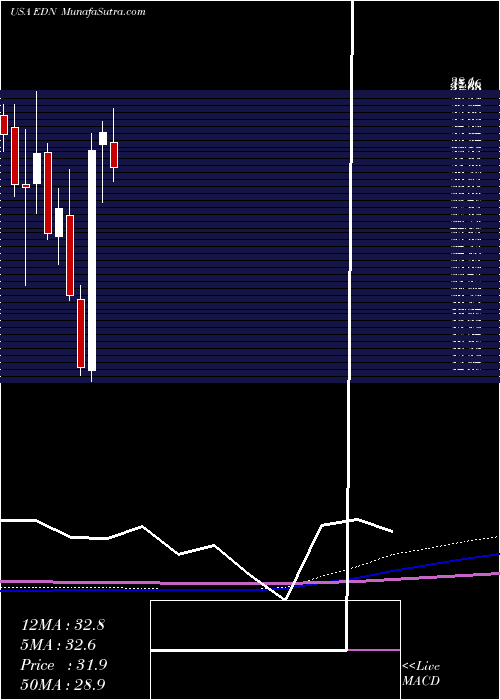Click the last red candlestick on the right

(x=114, y=155)
